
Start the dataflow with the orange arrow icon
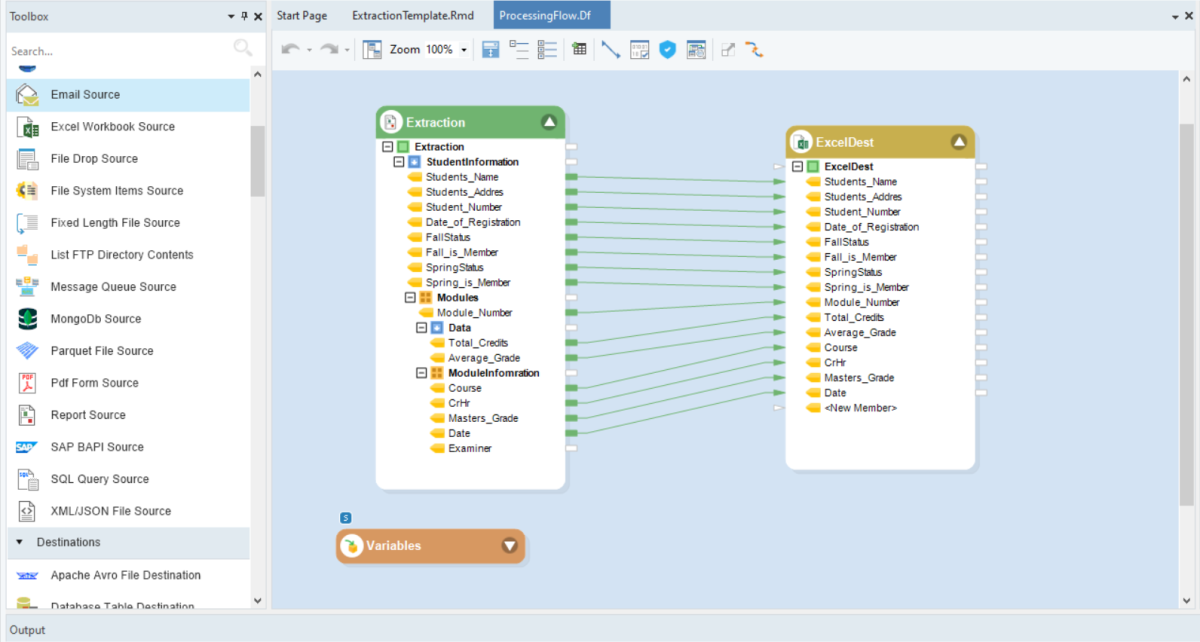coord(755,48)
